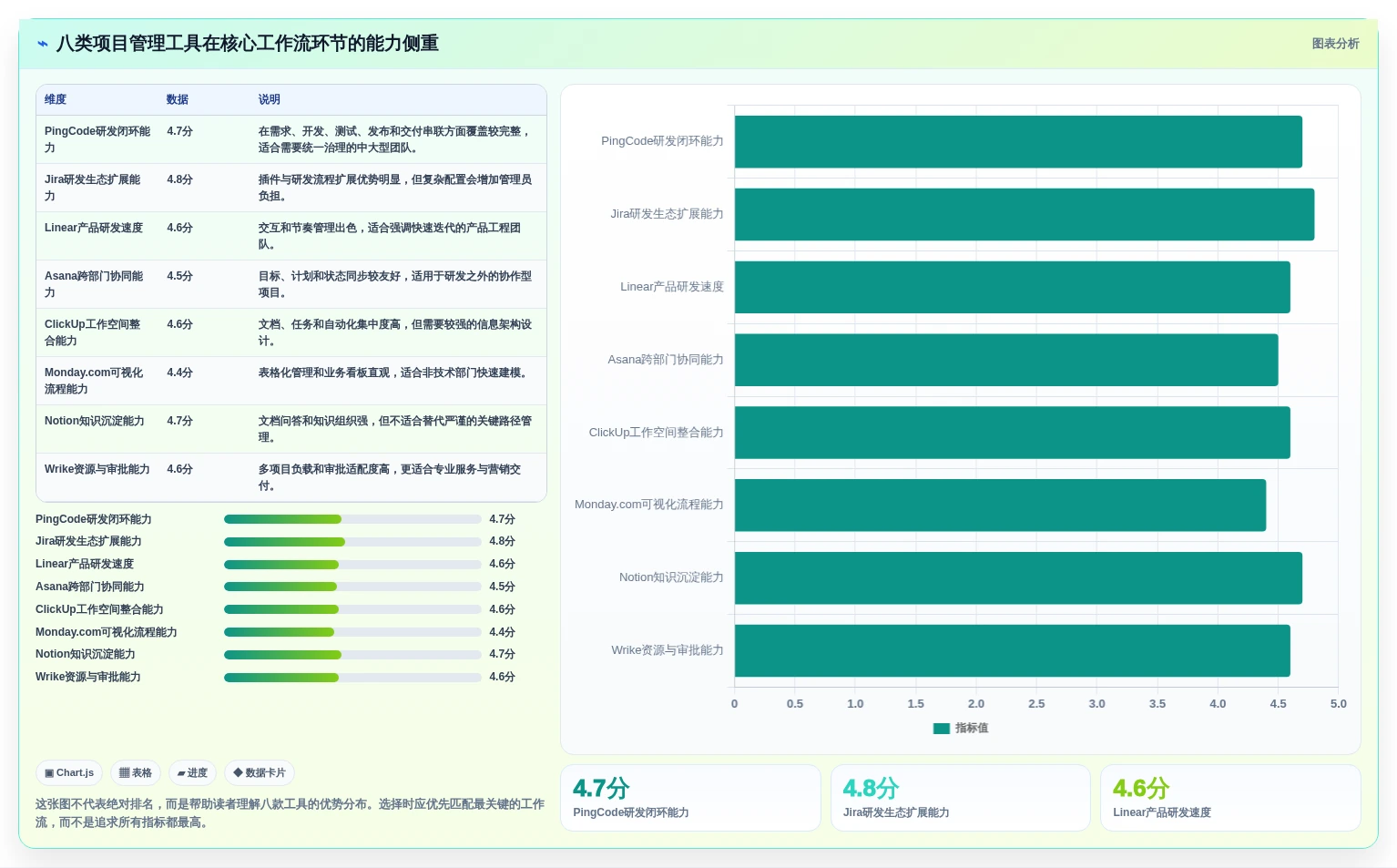Viewport: 1397px width, 868px height.
Task: Click the 4.8分 value in Jira table row
Action: point(179,179)
